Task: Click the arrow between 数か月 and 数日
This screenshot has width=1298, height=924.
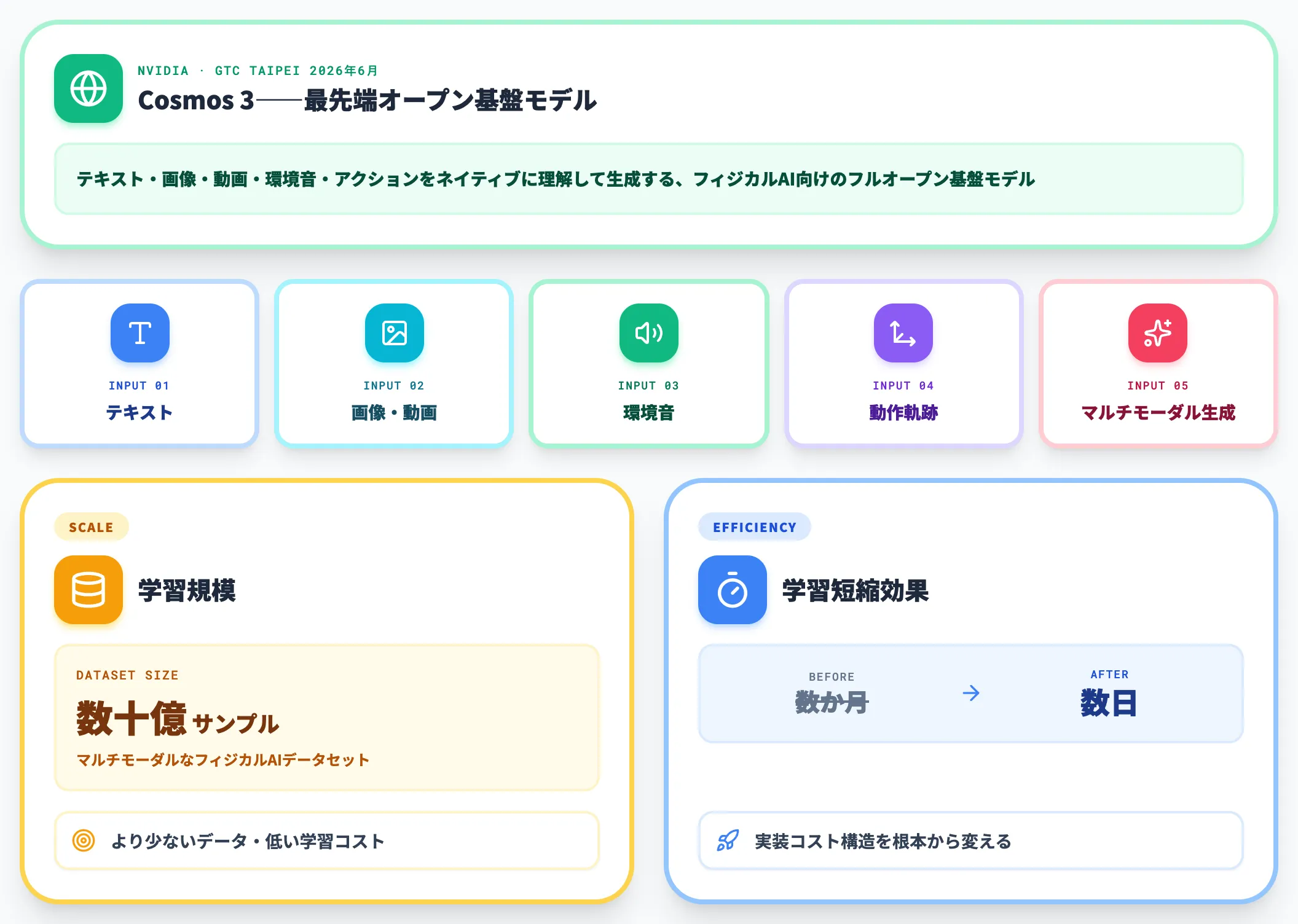Action: click(971, 694)
